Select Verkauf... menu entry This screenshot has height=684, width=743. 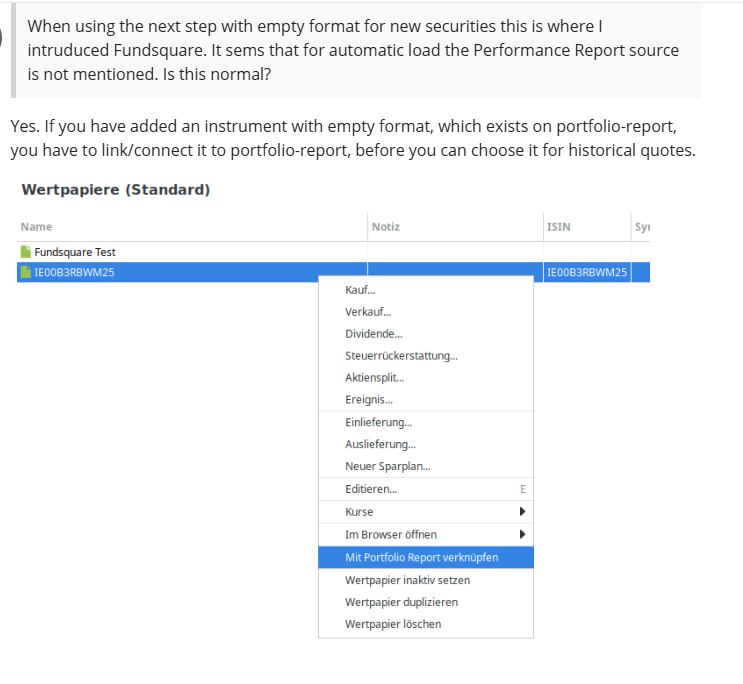tap(426, 312)
